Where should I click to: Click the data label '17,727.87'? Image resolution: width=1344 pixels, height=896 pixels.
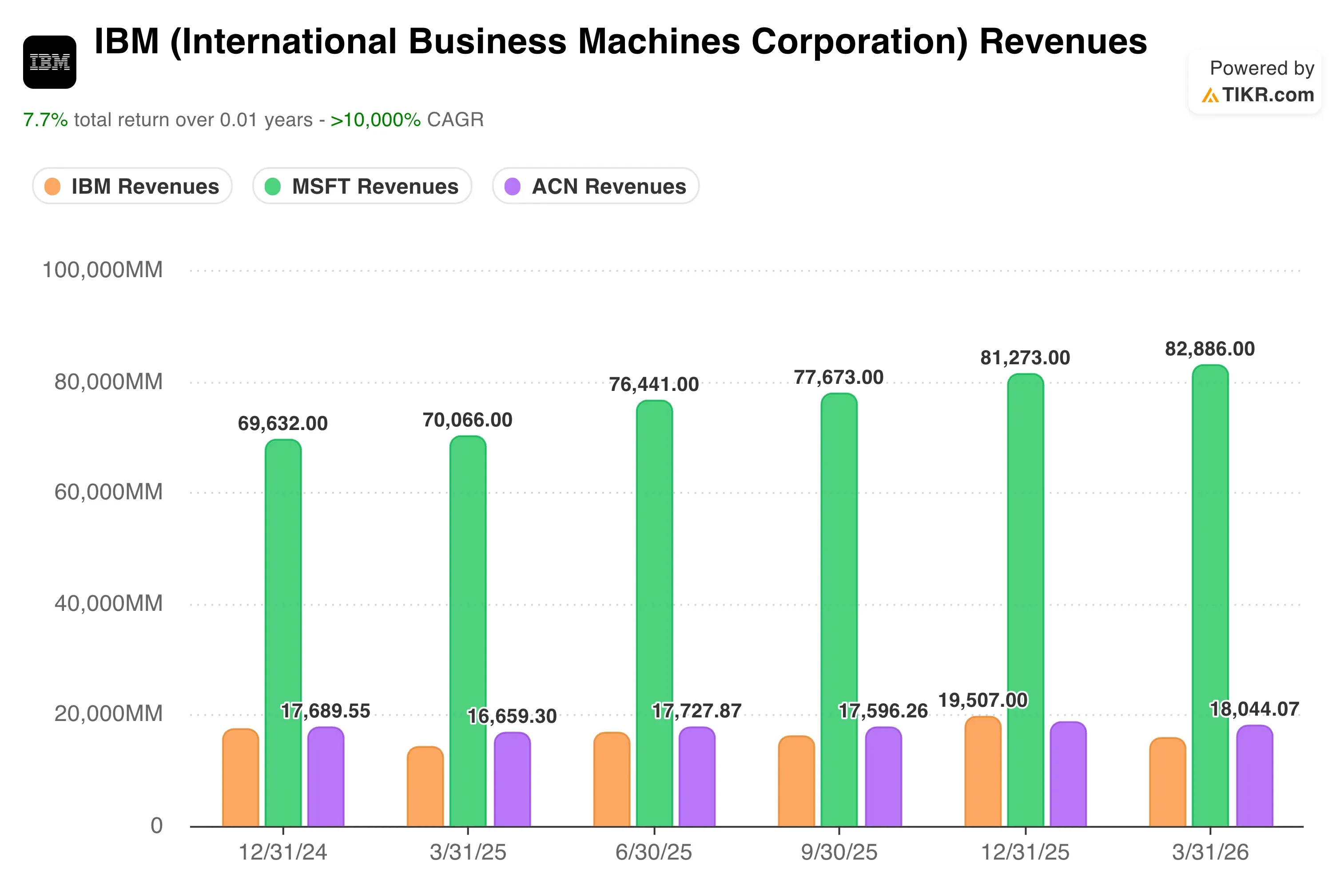697,711
